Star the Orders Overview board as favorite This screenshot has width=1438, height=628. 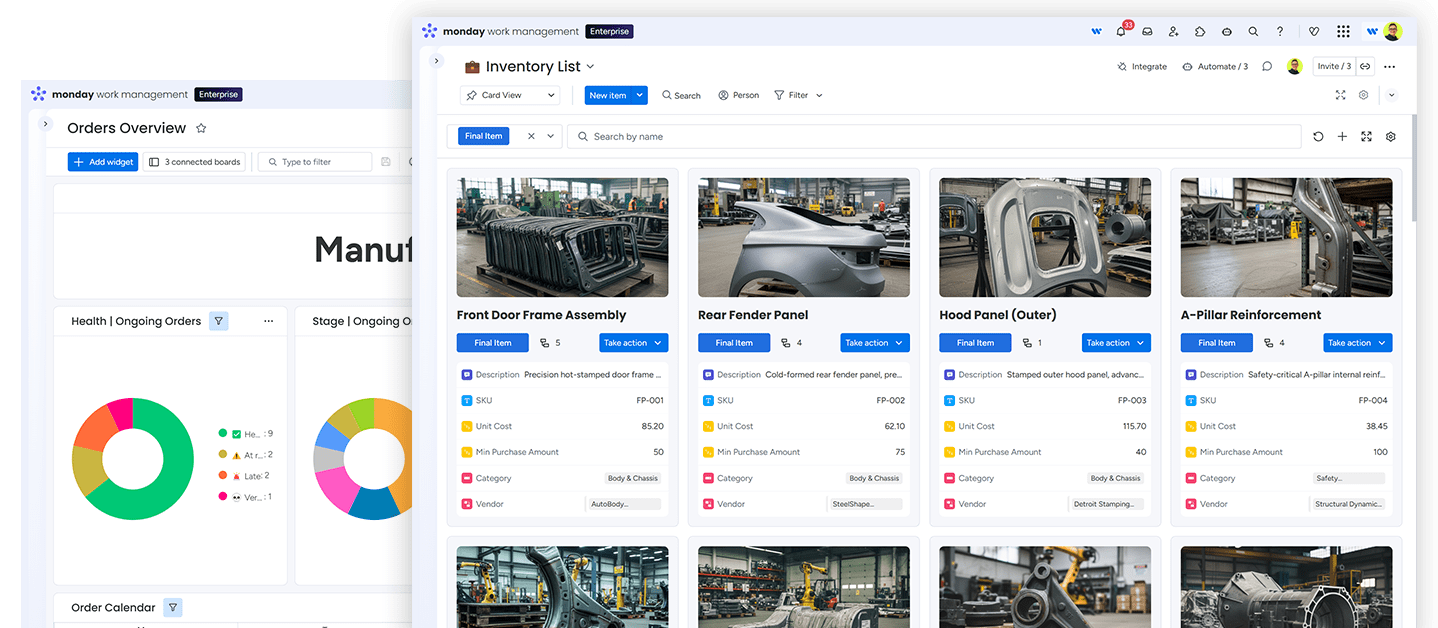coord(201,128)
